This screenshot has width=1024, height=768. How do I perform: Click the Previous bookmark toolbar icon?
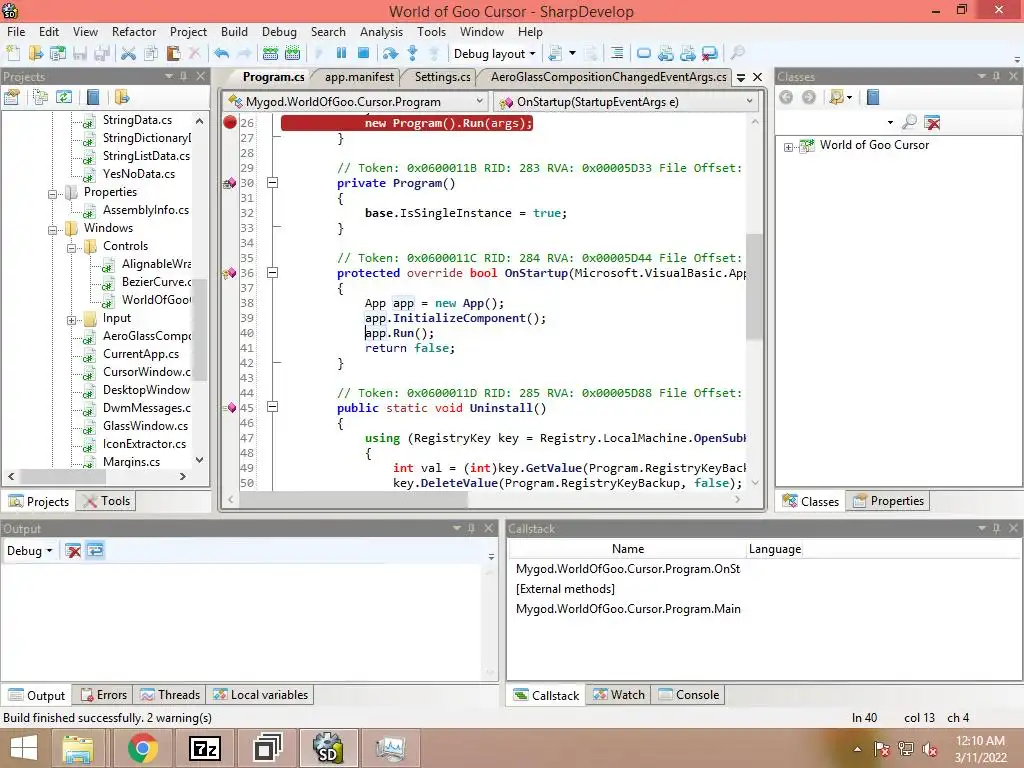pos(665,54)
